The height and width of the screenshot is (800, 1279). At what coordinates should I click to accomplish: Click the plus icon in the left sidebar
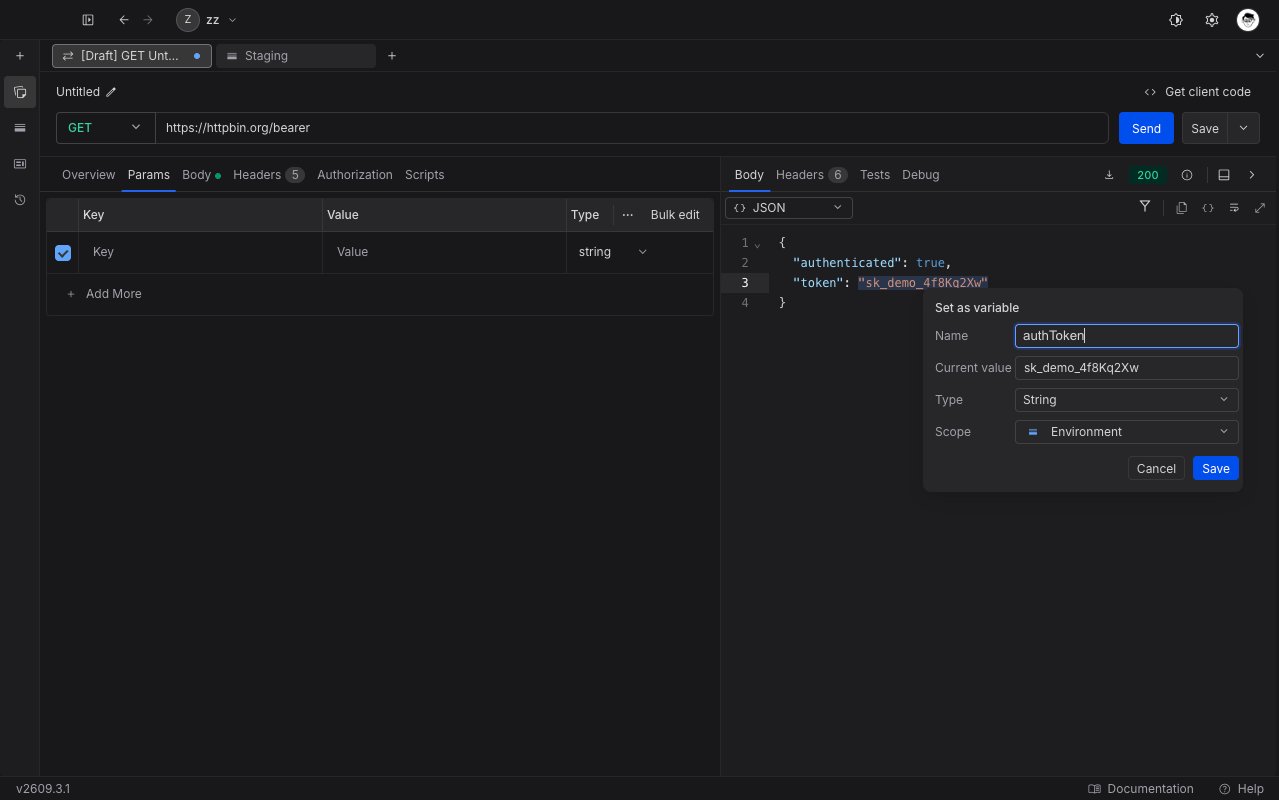[19, 56]
